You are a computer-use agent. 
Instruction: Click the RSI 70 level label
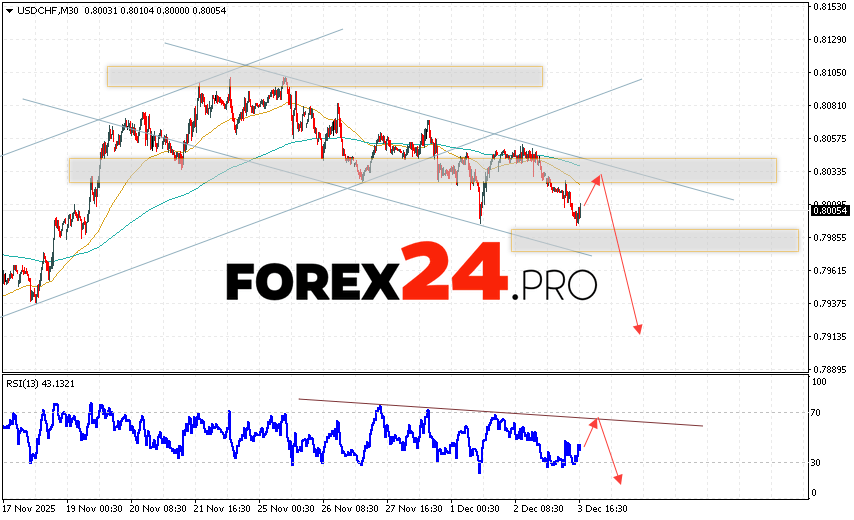click(817, 412)
